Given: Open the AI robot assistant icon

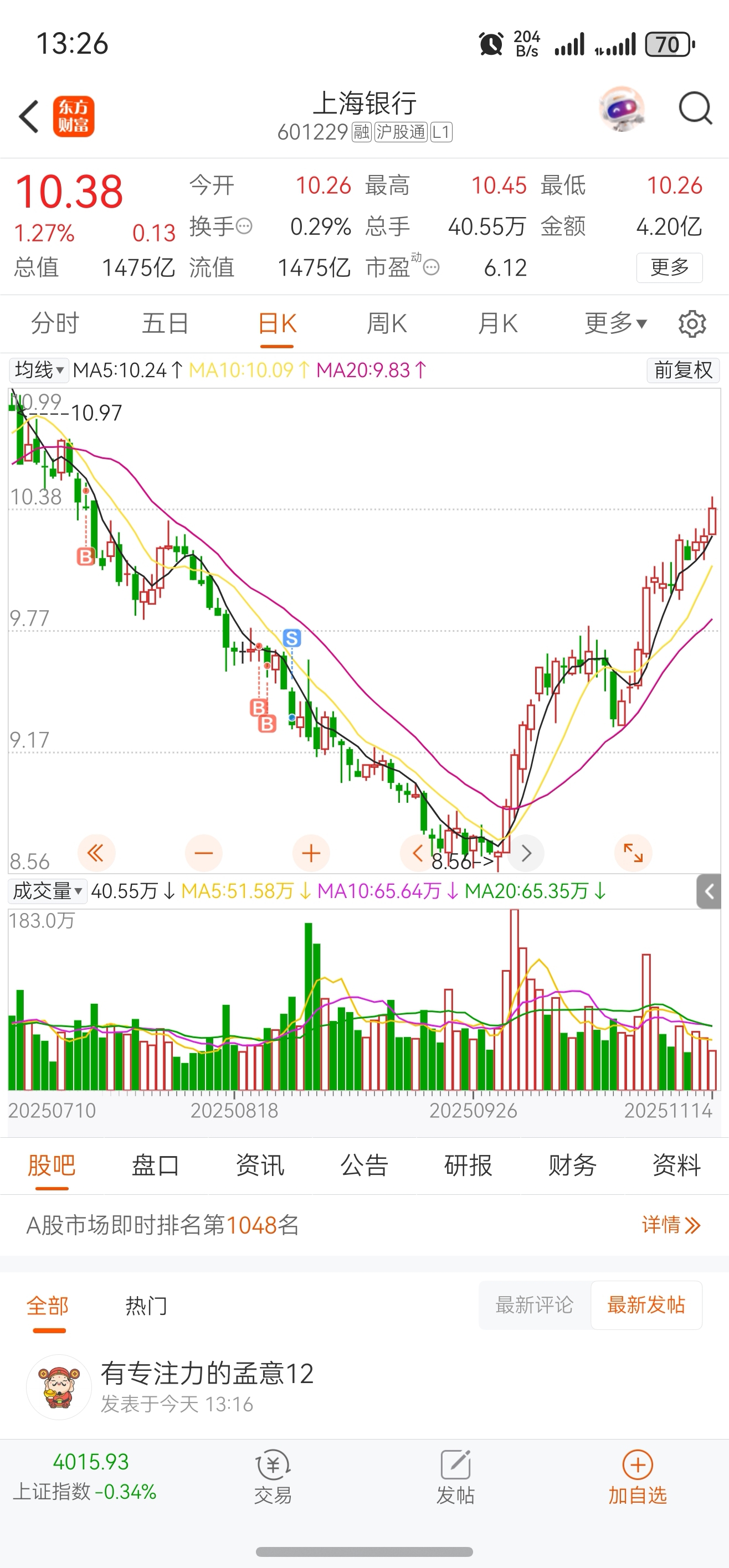Looking at the screenshot, I should click(621, 109).
